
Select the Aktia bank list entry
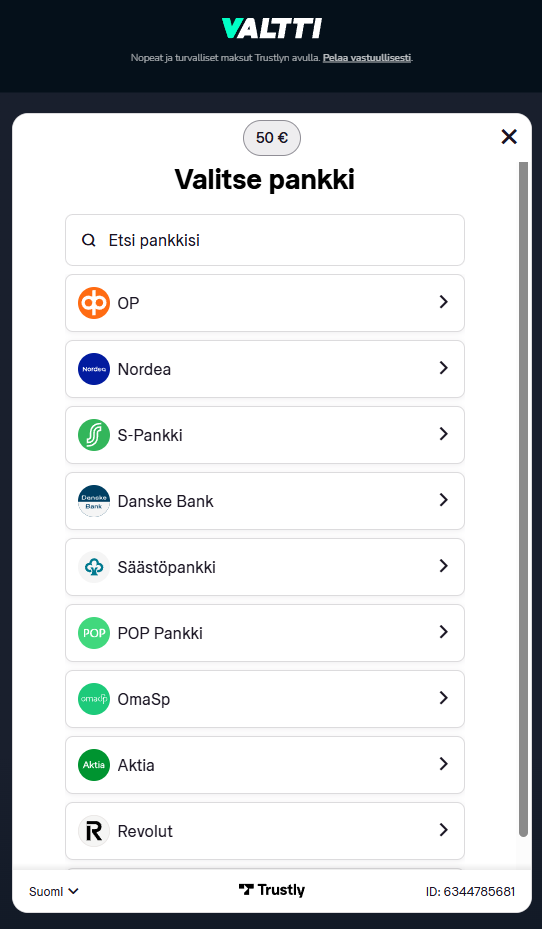[265, 765]
